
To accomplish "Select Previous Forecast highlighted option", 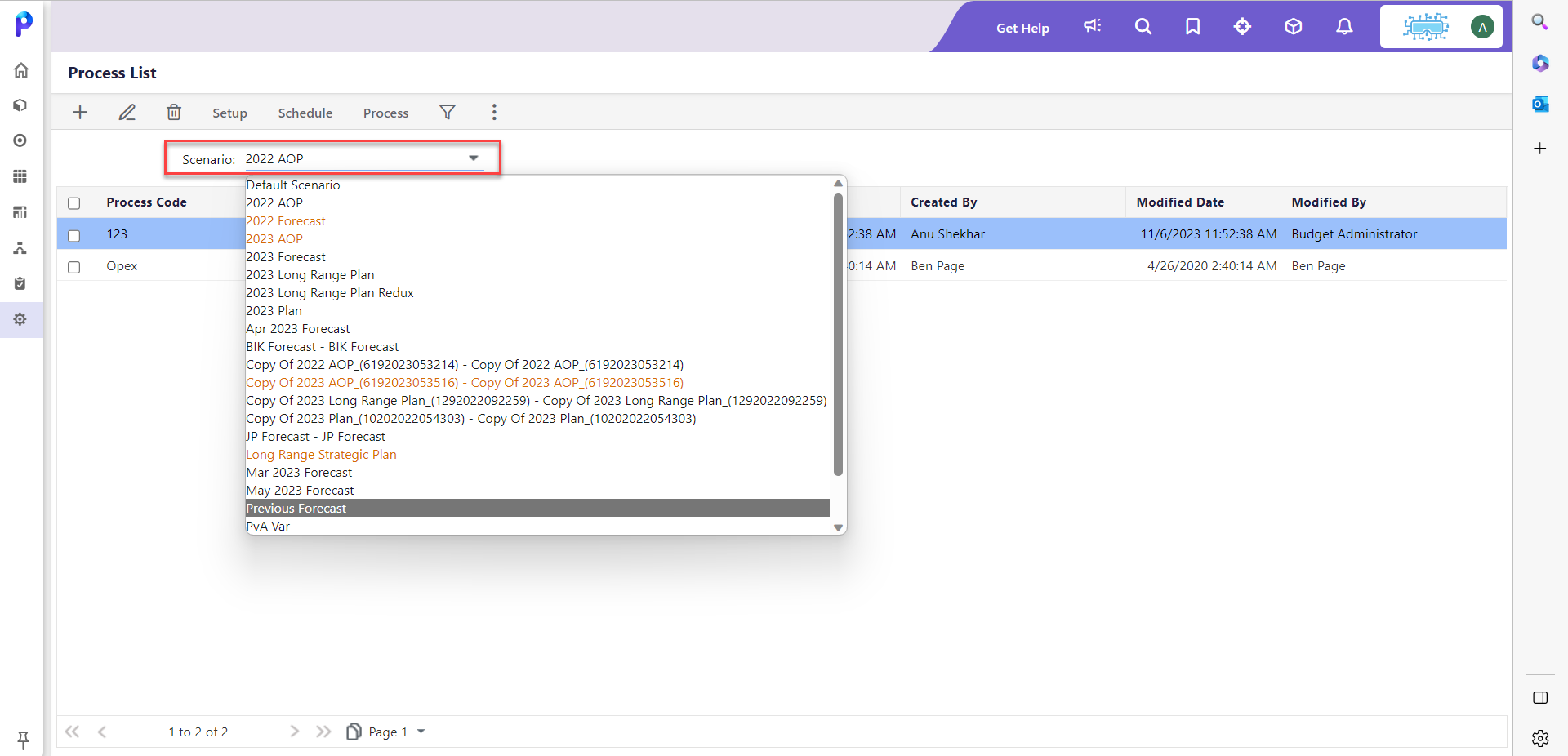I will point(537,508).
